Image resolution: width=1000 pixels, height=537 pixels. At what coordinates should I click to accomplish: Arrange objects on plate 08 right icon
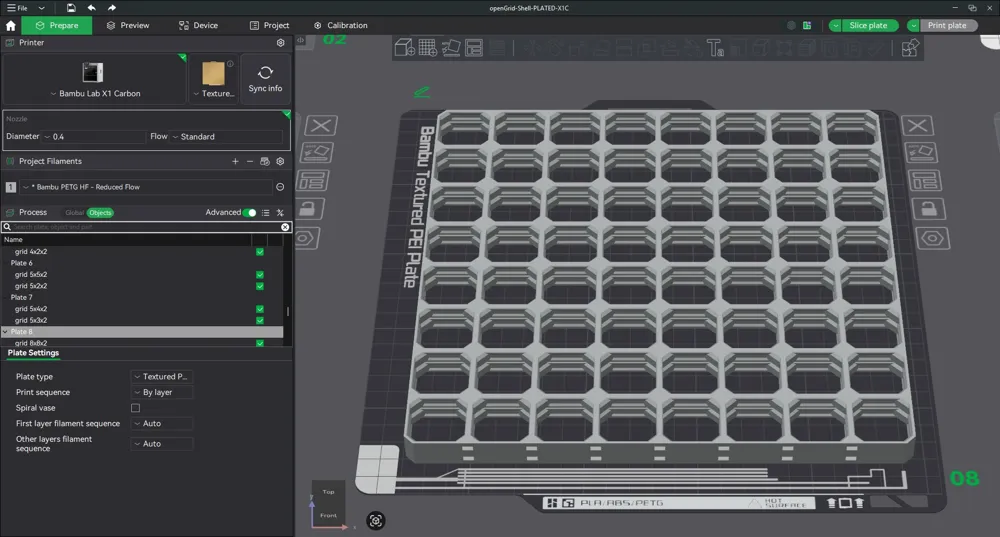(x=925, y=180)
